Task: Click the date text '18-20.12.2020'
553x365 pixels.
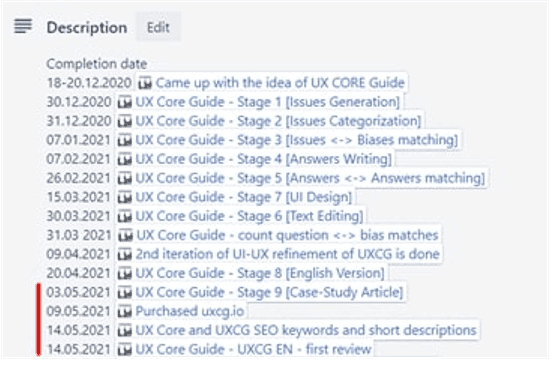Action: 89,83
